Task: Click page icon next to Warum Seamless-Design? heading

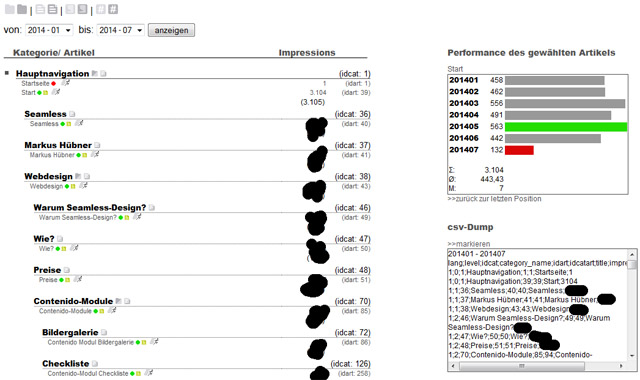Action: click(x=152, y=207)
